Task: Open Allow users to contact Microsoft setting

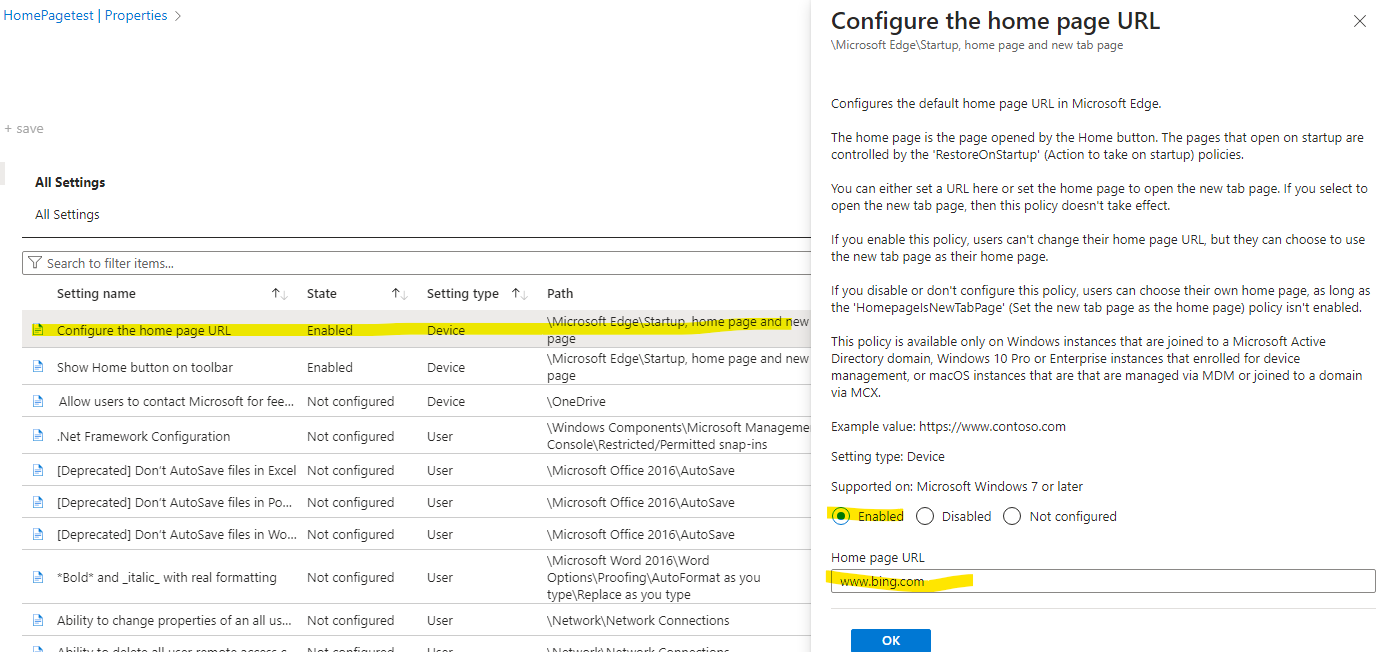Action: [x=176, y=401]
